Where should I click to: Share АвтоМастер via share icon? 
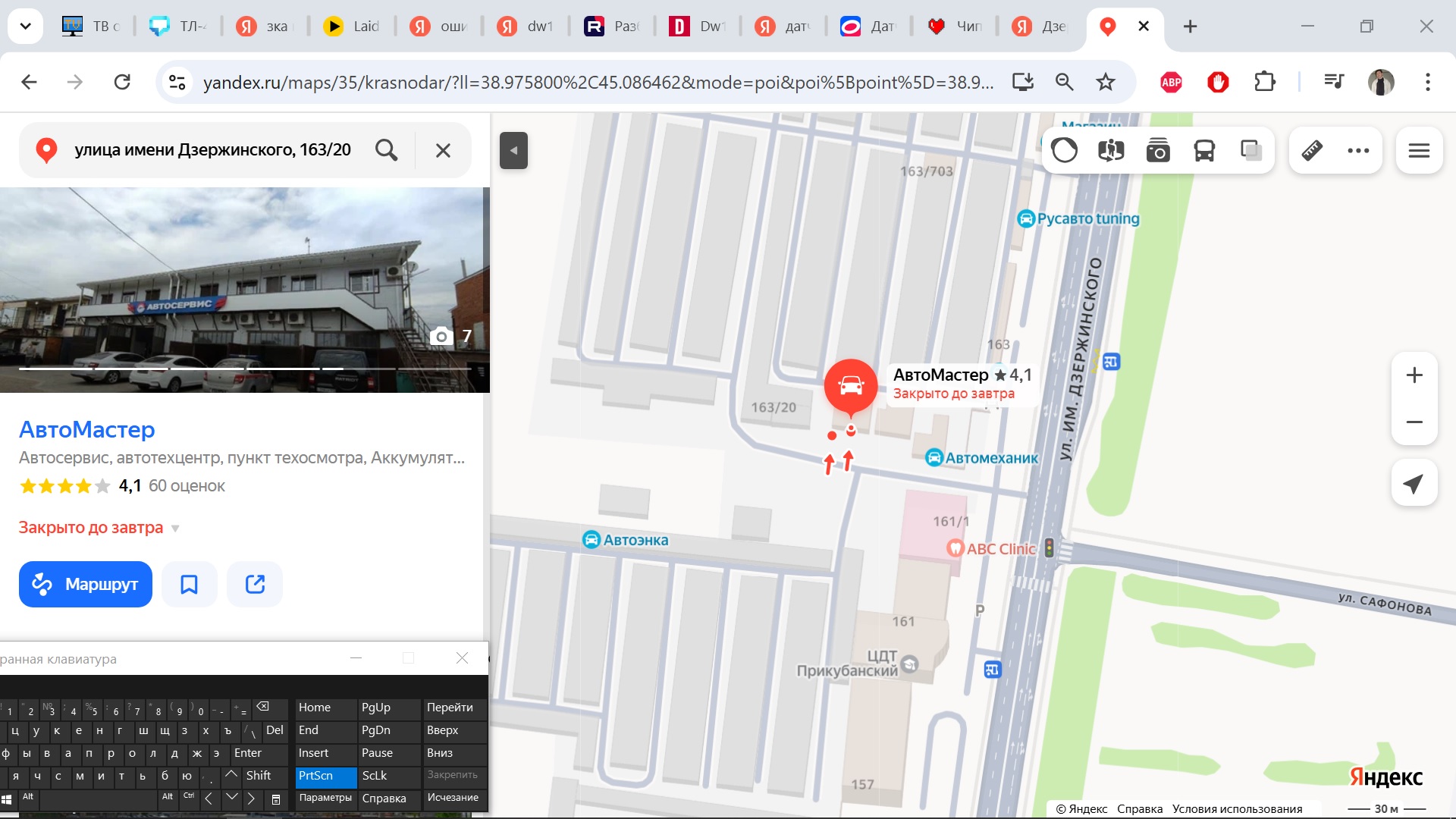(x=255, y=584)
